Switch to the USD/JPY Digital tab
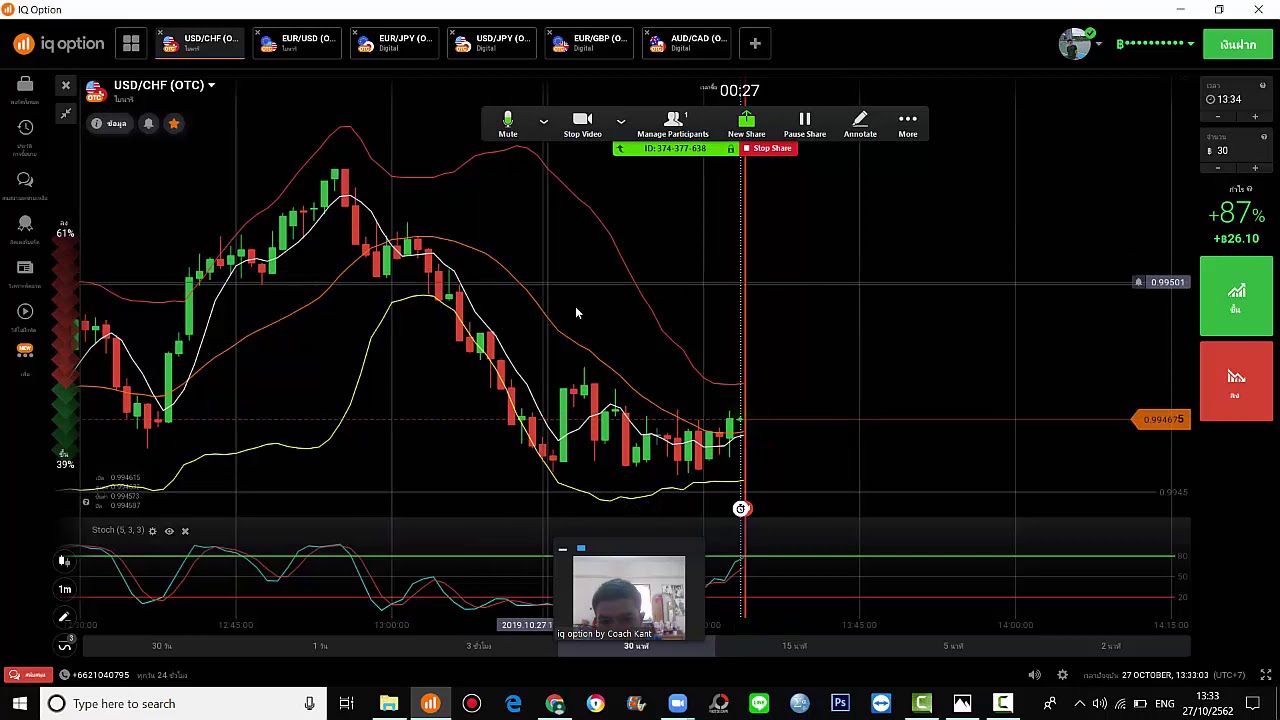Screen dimensions: 1280x720 (492, 43)
